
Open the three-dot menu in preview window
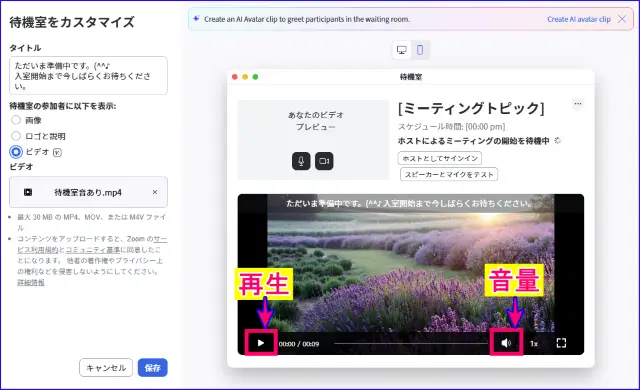[x=578, y=104]
